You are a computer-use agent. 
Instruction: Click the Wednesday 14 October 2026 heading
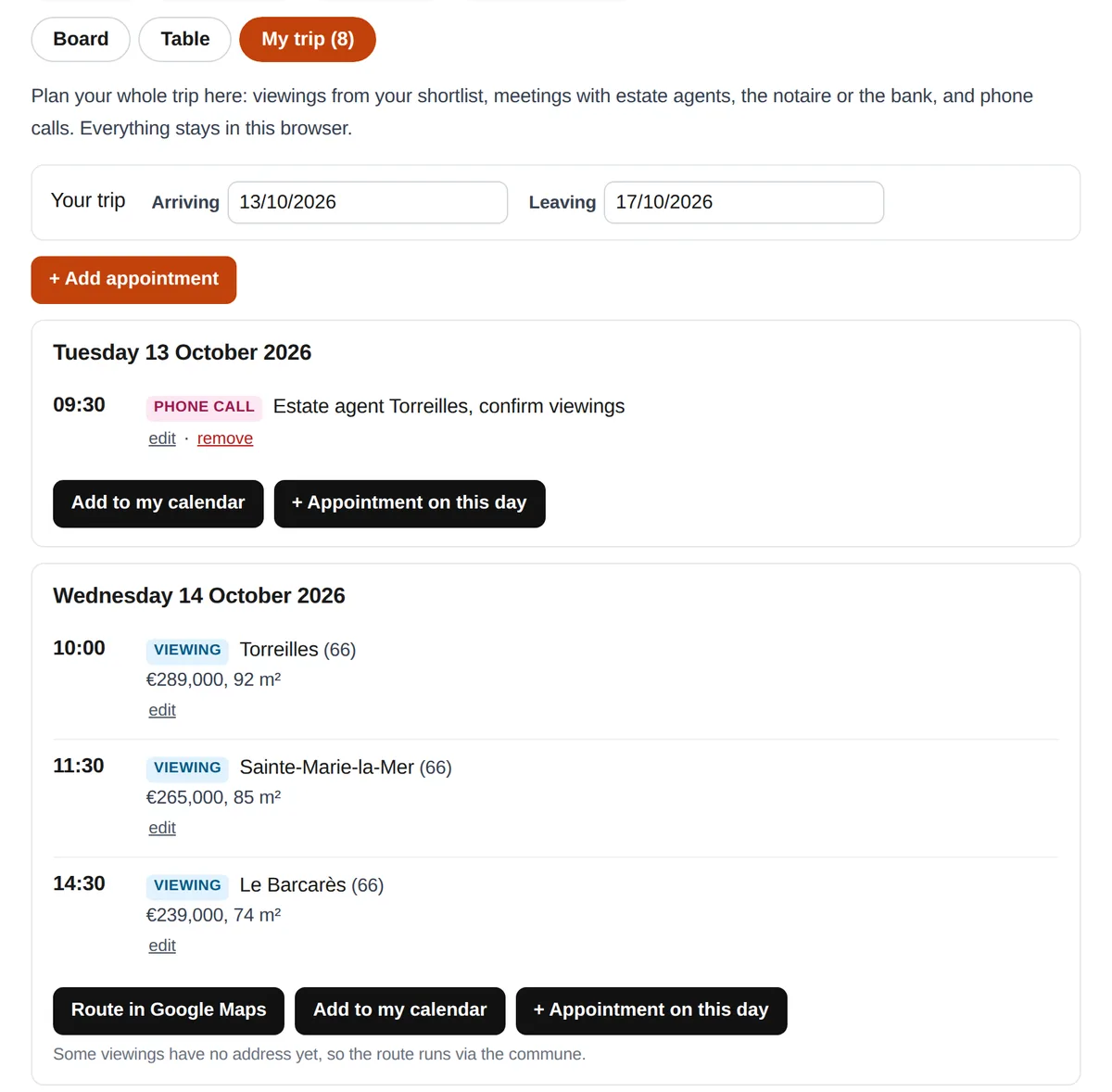tap(199, 595)
